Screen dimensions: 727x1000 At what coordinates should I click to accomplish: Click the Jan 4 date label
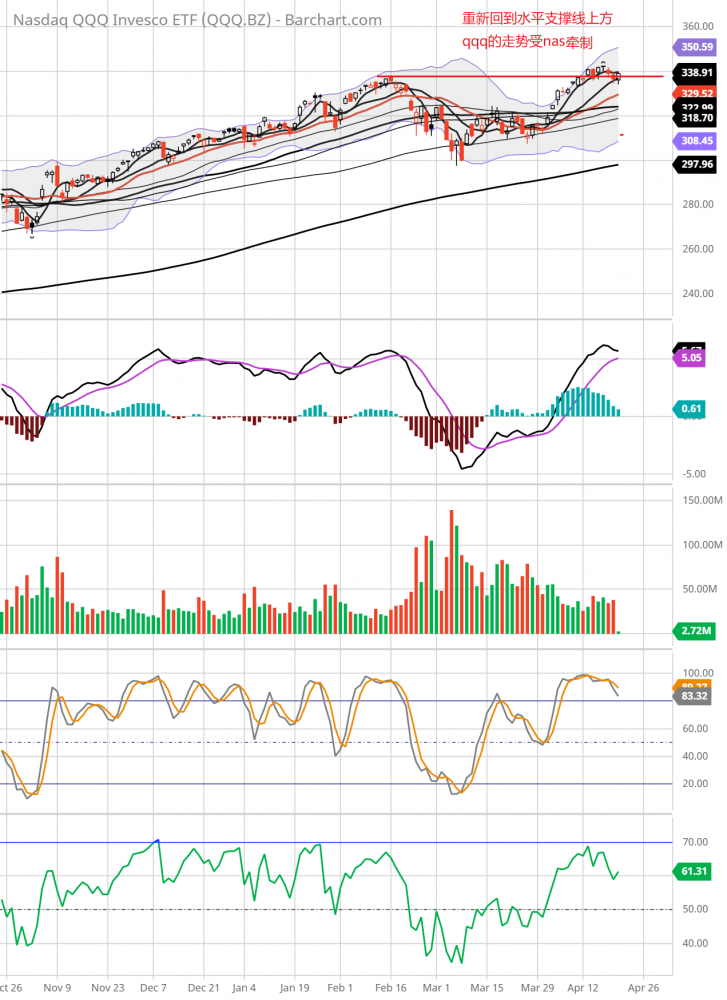[x=244, y=987]
